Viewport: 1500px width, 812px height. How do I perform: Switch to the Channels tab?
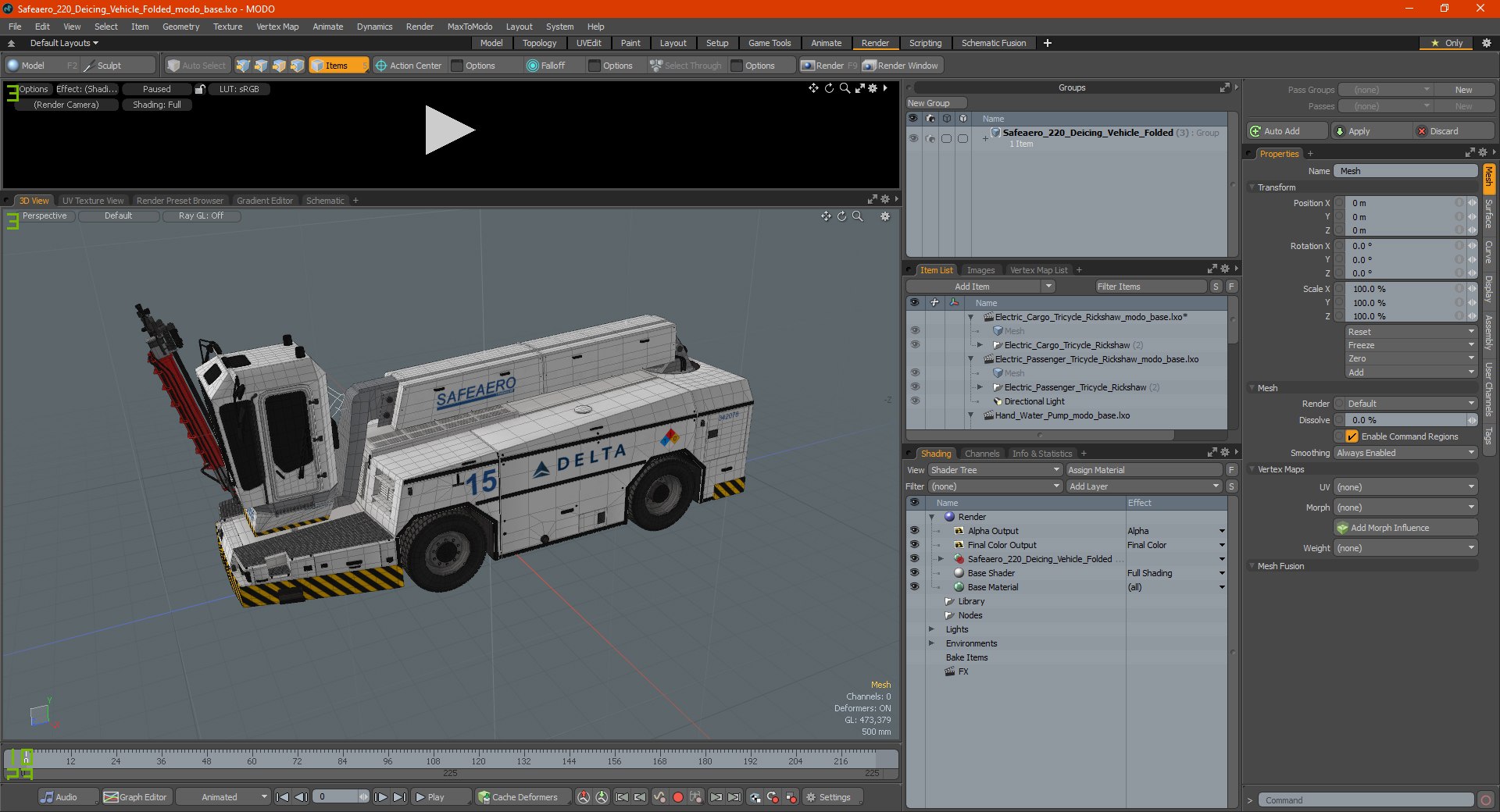(x=981, y=454)
